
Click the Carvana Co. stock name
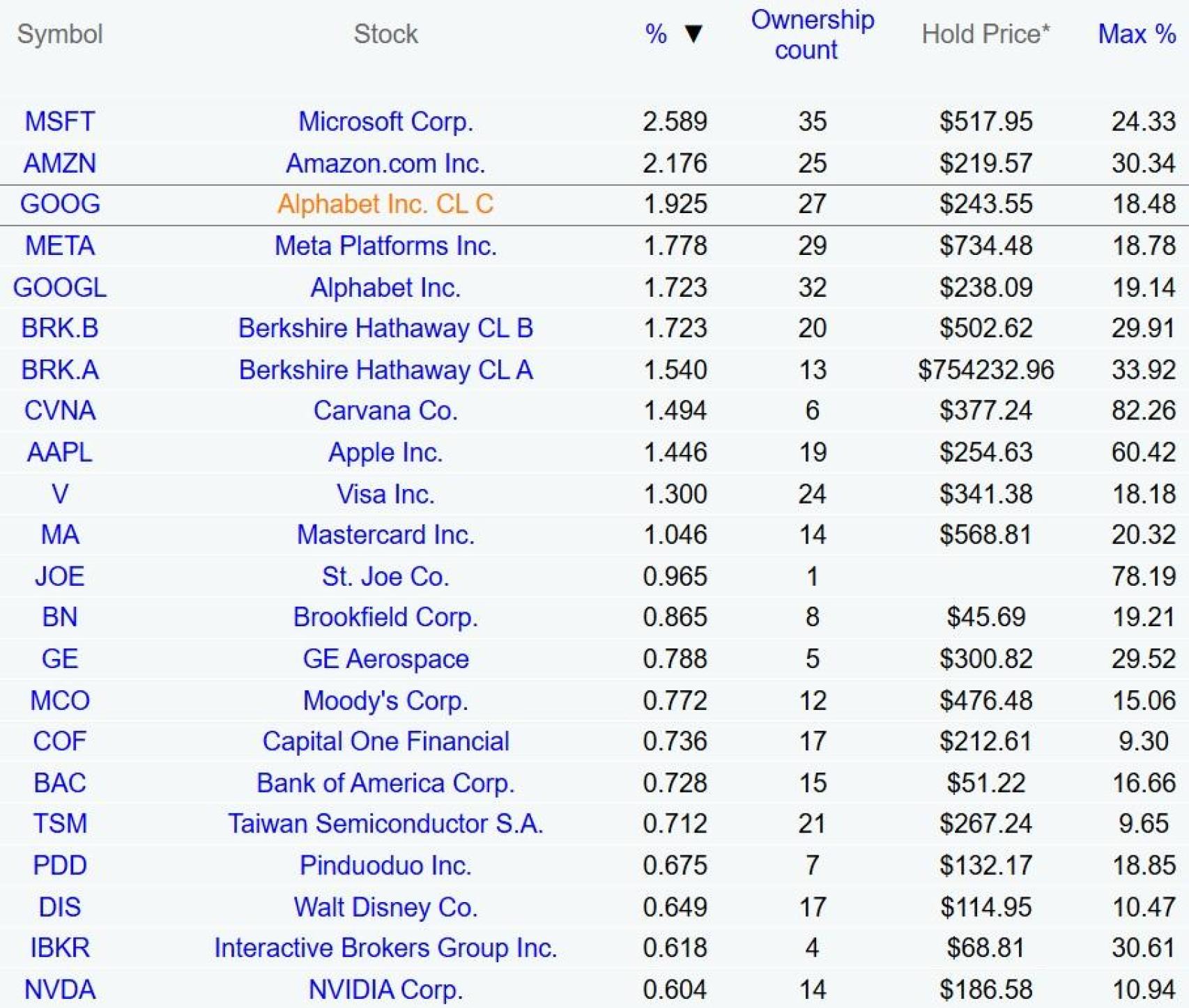[385, 411]
